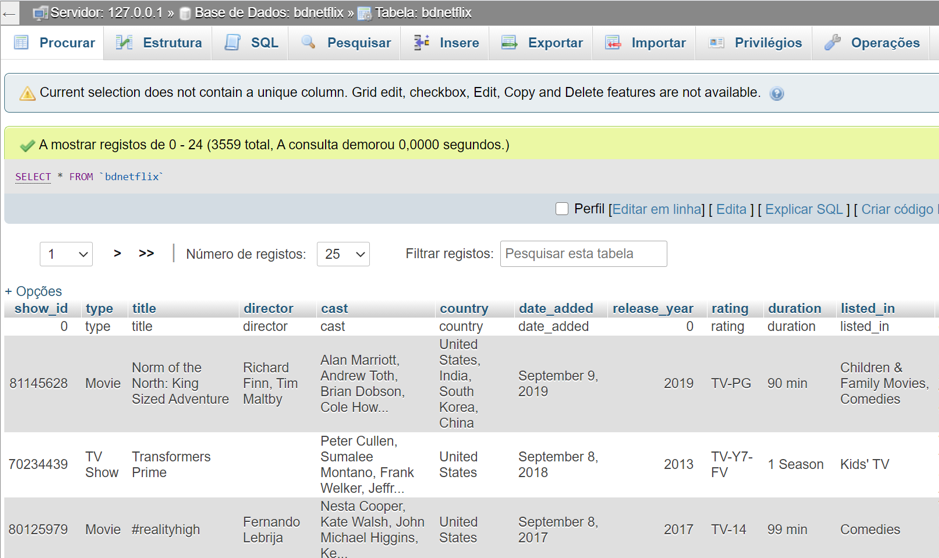Screen dimensions: 939x558
Task: Click the SQL tab icon
Action: (233, 43)
